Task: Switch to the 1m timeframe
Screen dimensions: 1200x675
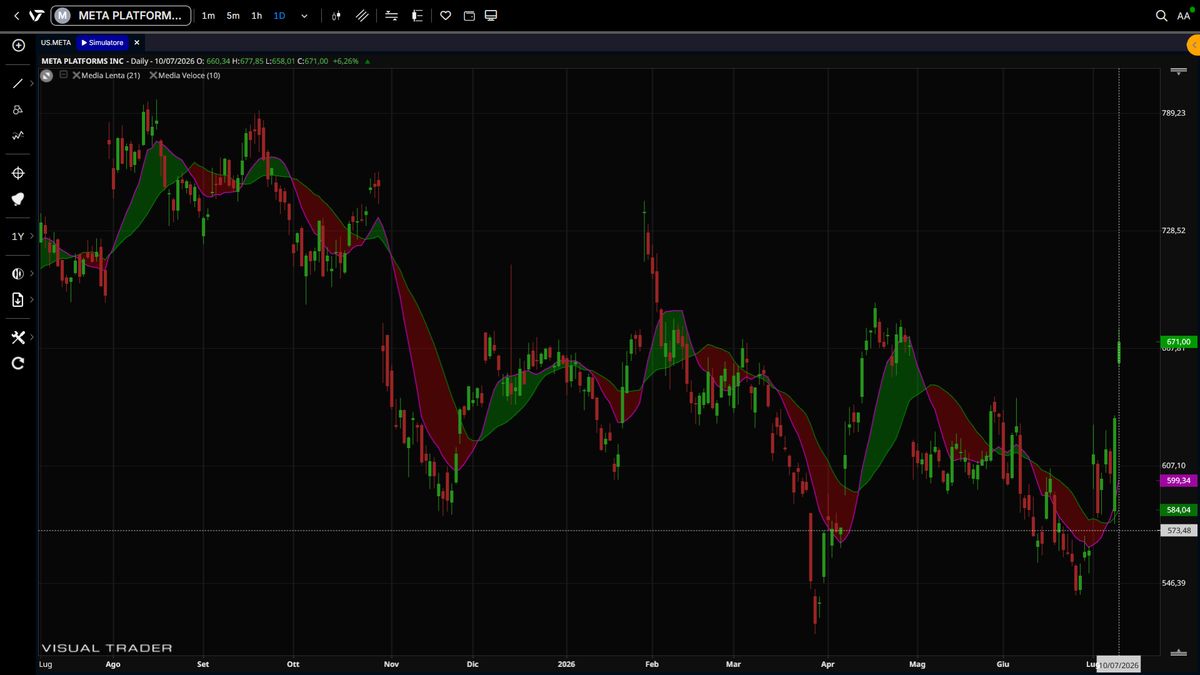Action: [208, 16]
